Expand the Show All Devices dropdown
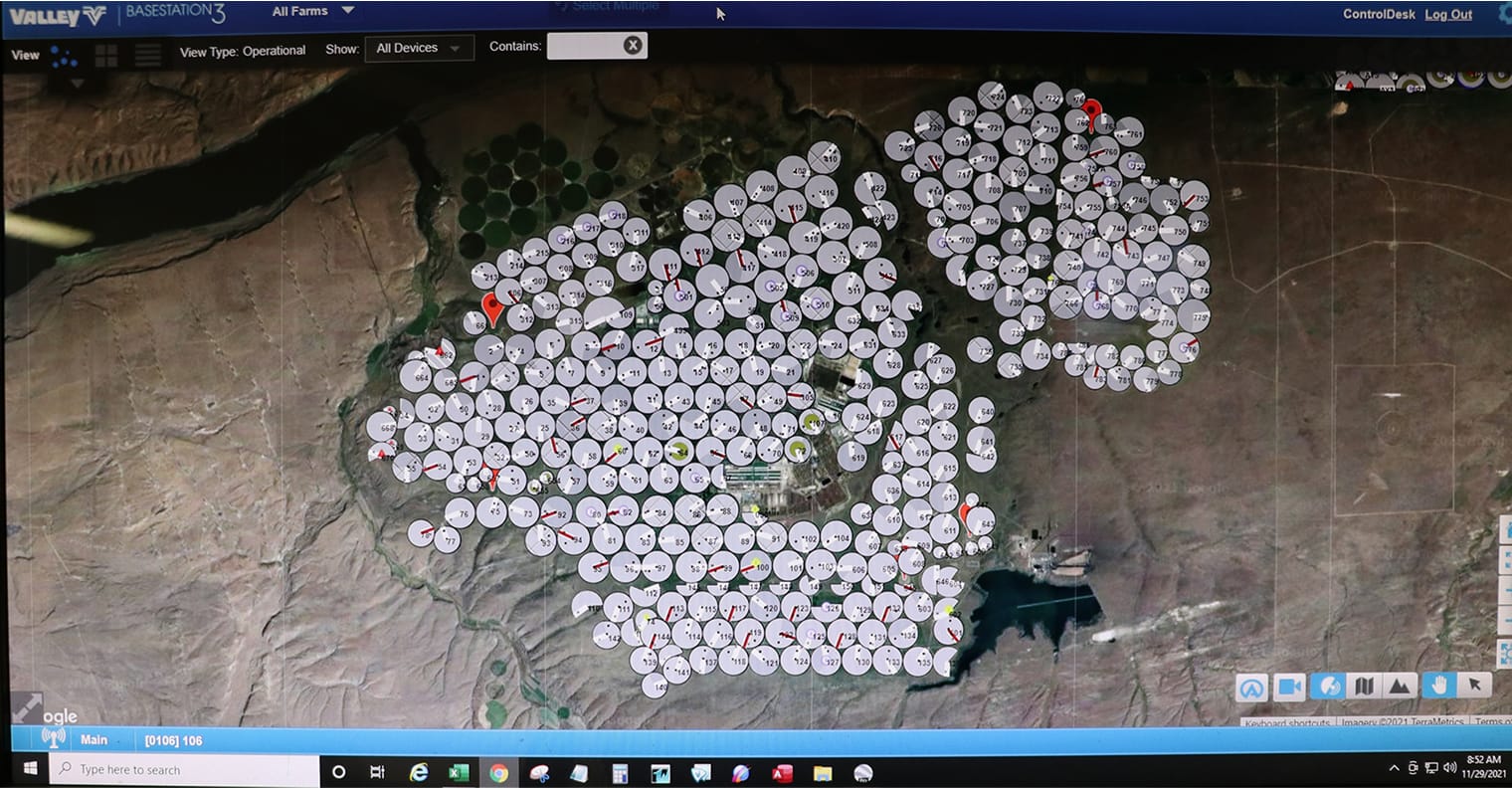Viewport: 1512px width, 788px height. tap(419, 48)
